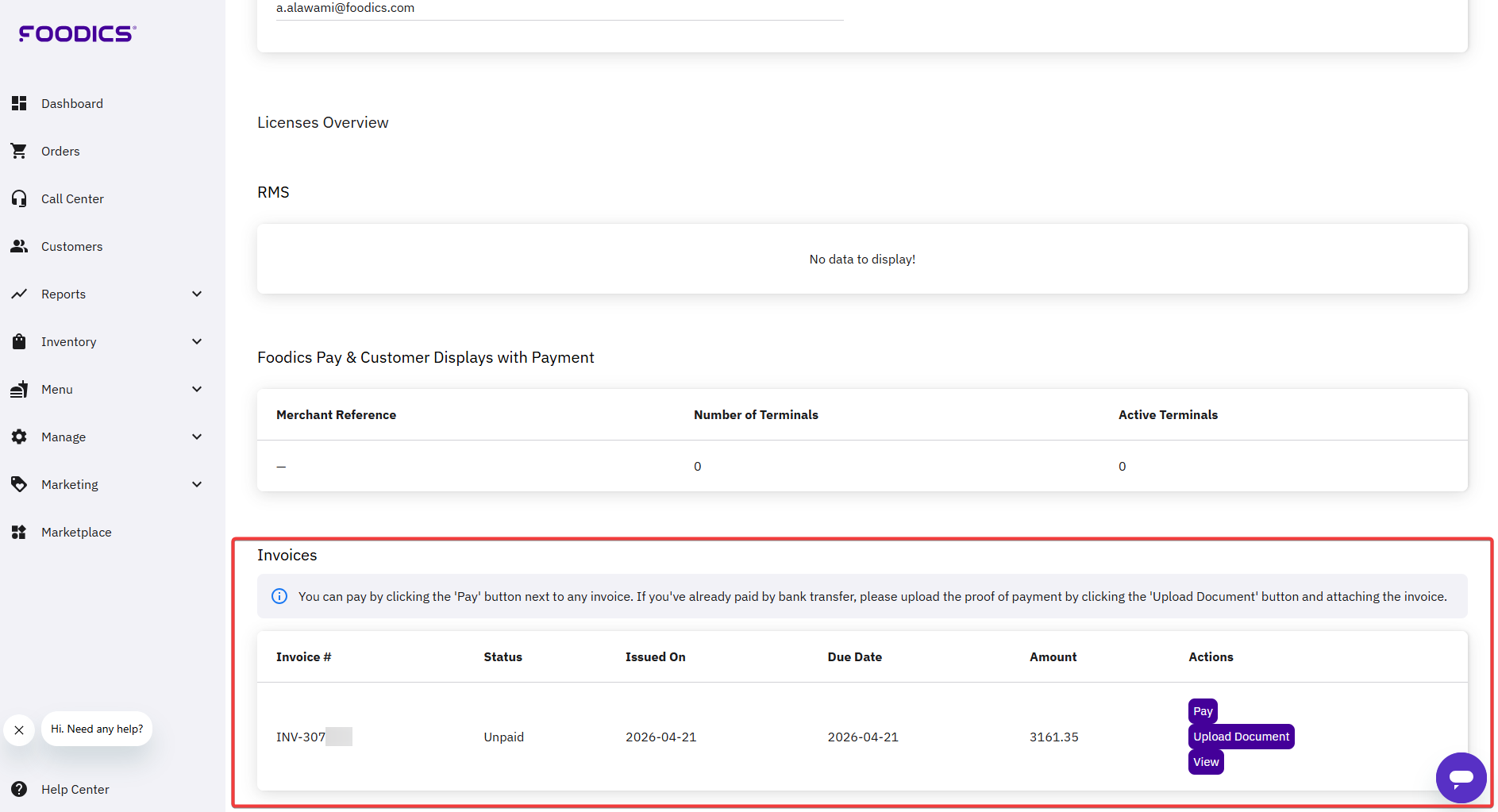This screenshot has height=812, width=1498.
Task: Select Manage in the sidebar
Action: (64, 437)
